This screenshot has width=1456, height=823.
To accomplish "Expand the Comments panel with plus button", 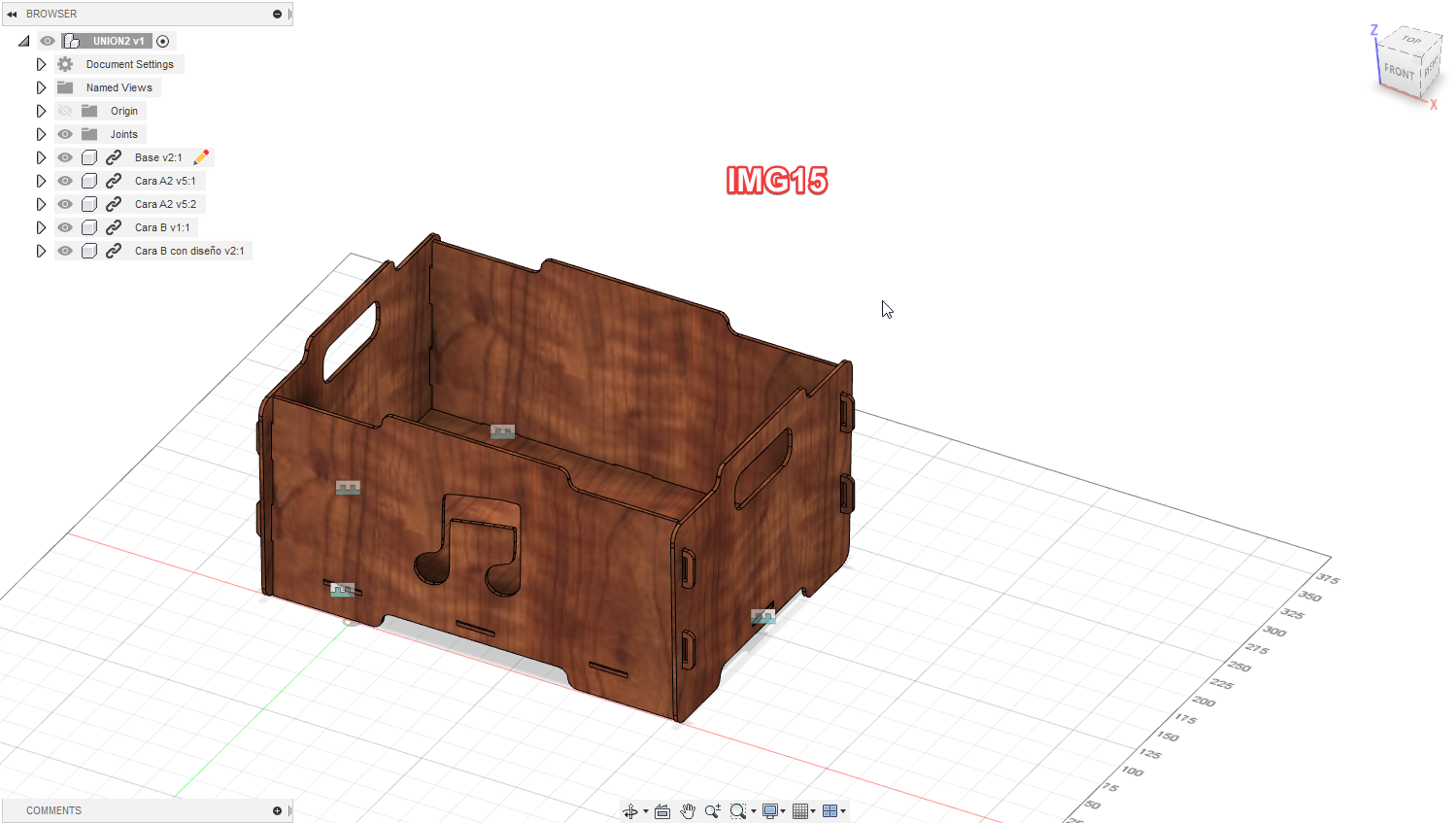I will pos(277,810).
